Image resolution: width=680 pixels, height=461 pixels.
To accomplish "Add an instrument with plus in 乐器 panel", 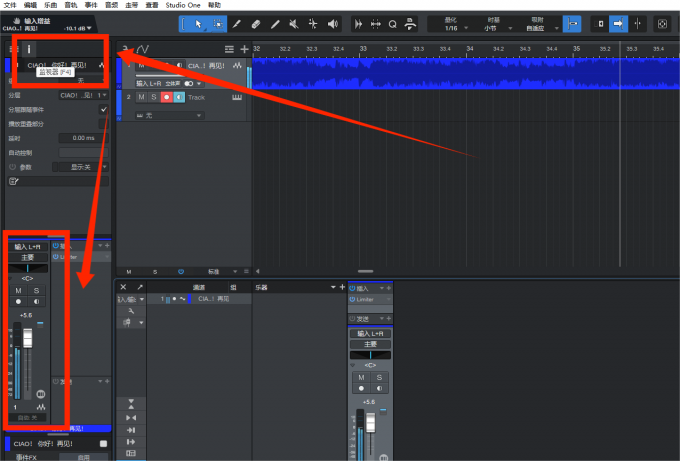I will (x=342, y=287).
